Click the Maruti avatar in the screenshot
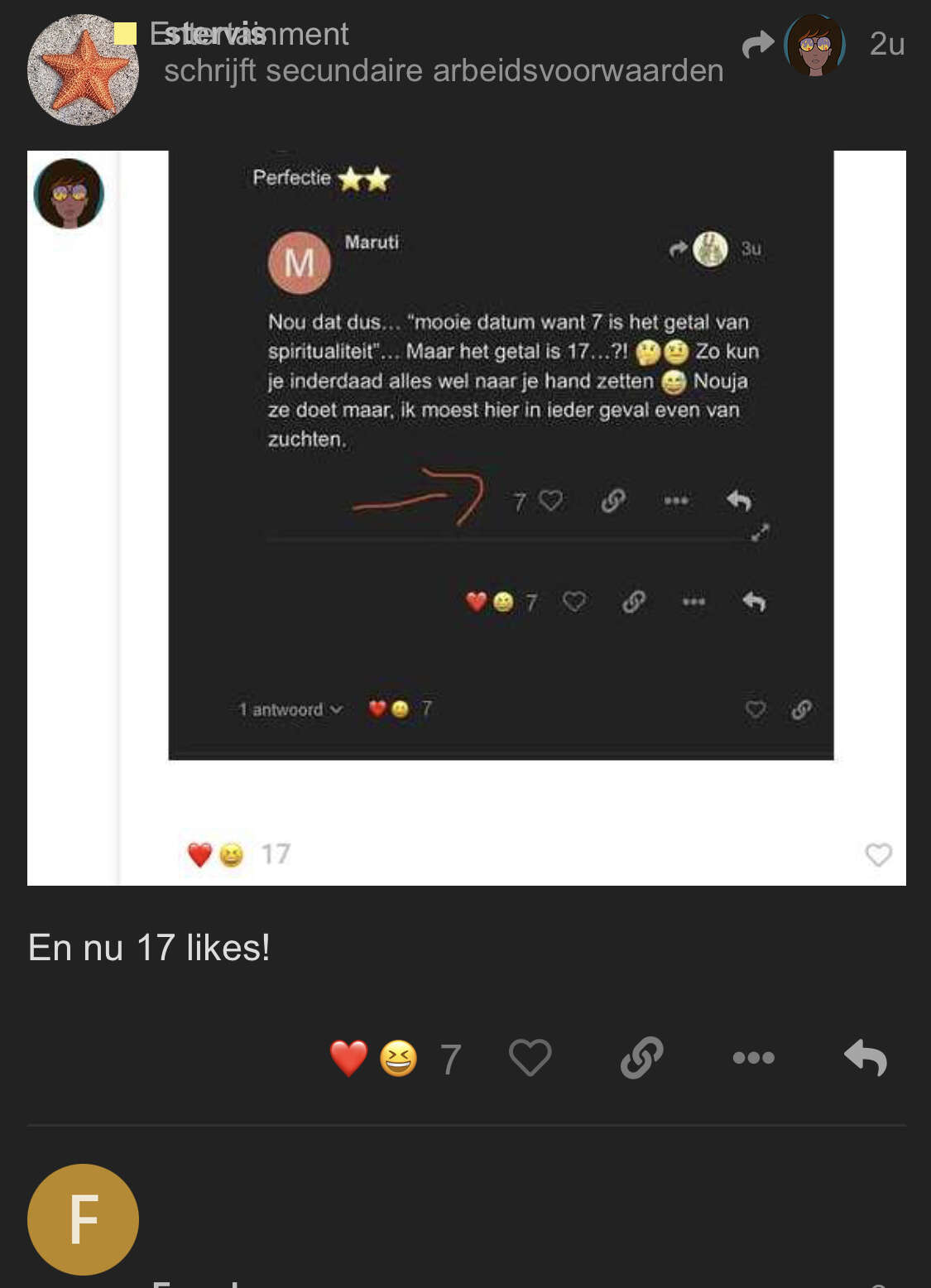Viewport: 931px width, 1288px height. pyautogui.click(x=300, y=262)
